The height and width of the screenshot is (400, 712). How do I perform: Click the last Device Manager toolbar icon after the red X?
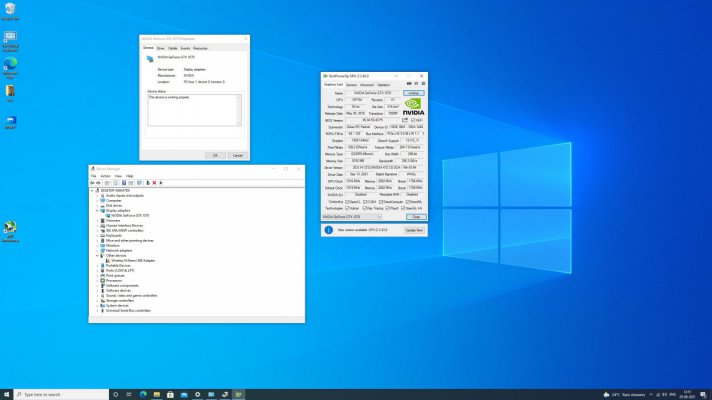[x=161, y=183]
